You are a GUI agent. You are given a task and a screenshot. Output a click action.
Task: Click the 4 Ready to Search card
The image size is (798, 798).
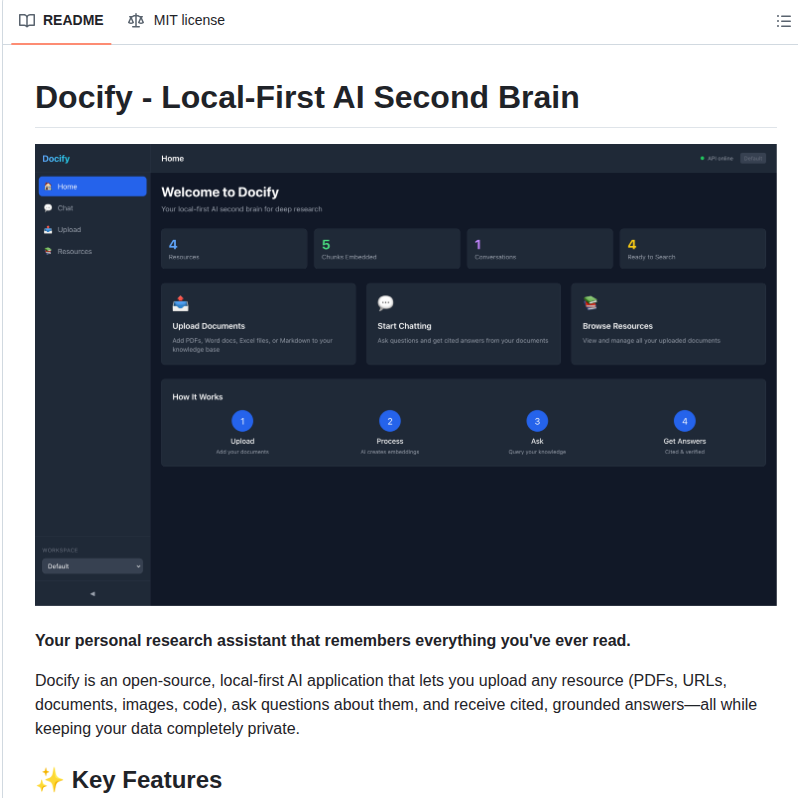click(693, 248)
